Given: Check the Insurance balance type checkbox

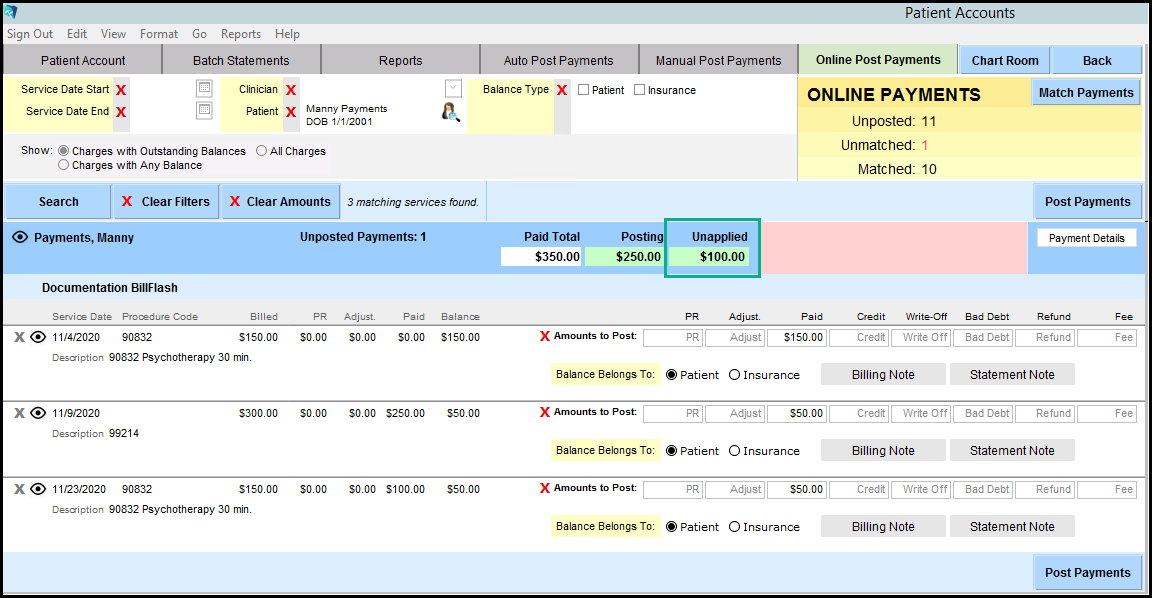Looking at the screenshot, I should point(640,90).
